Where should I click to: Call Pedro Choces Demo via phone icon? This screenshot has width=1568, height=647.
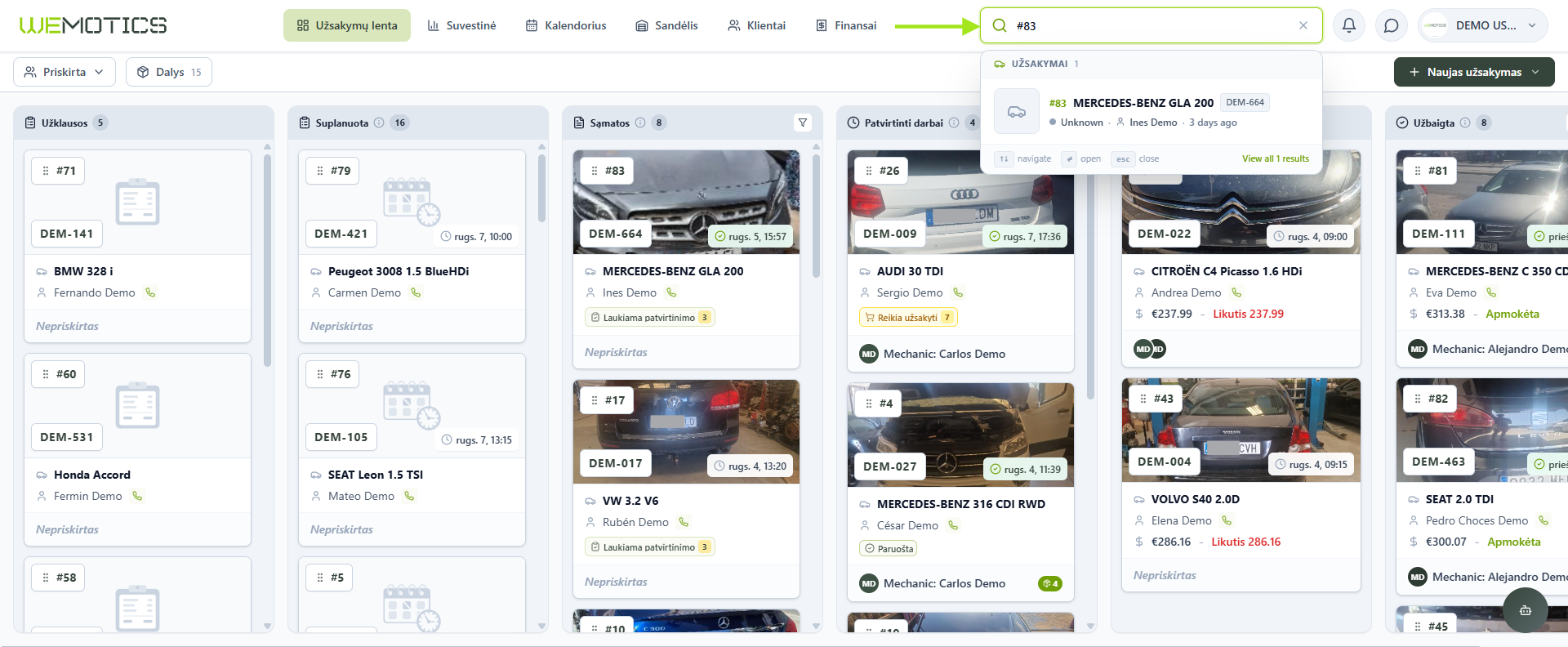coord(1543,520)
